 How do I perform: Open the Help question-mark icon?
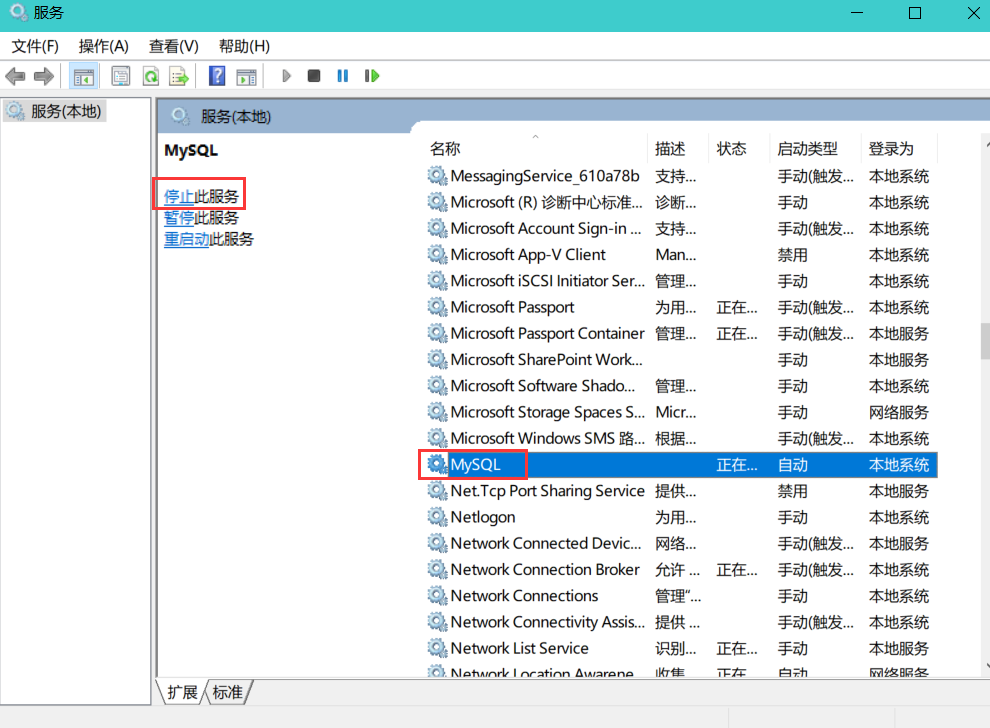click(217, 76)
